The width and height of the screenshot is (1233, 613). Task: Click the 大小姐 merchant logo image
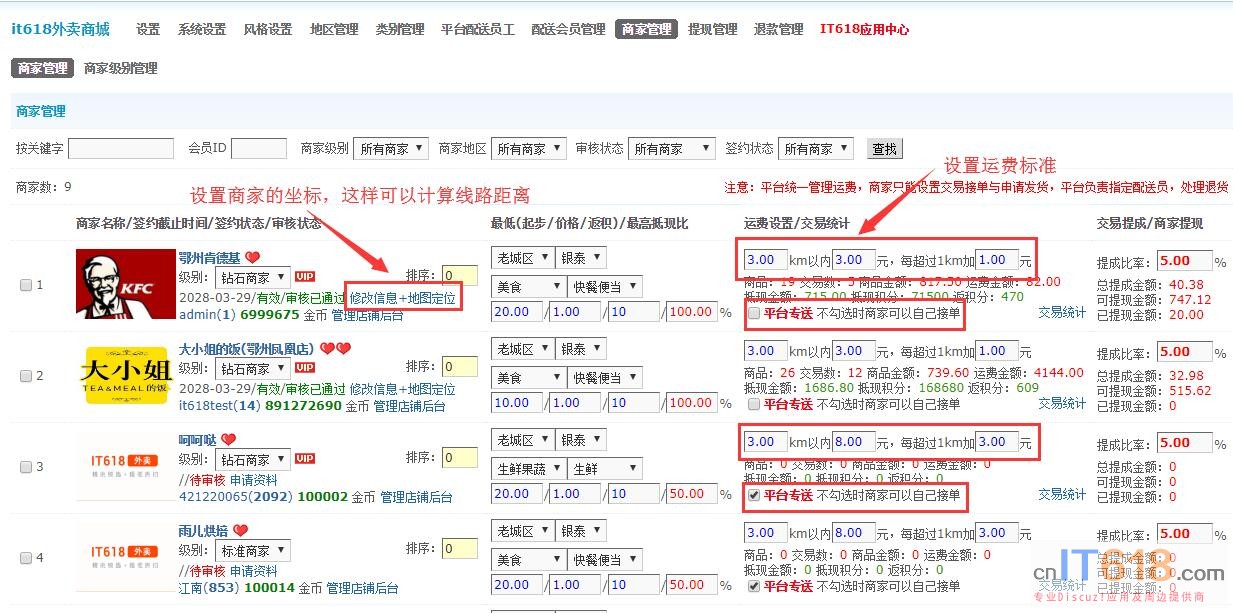(125, 375)
